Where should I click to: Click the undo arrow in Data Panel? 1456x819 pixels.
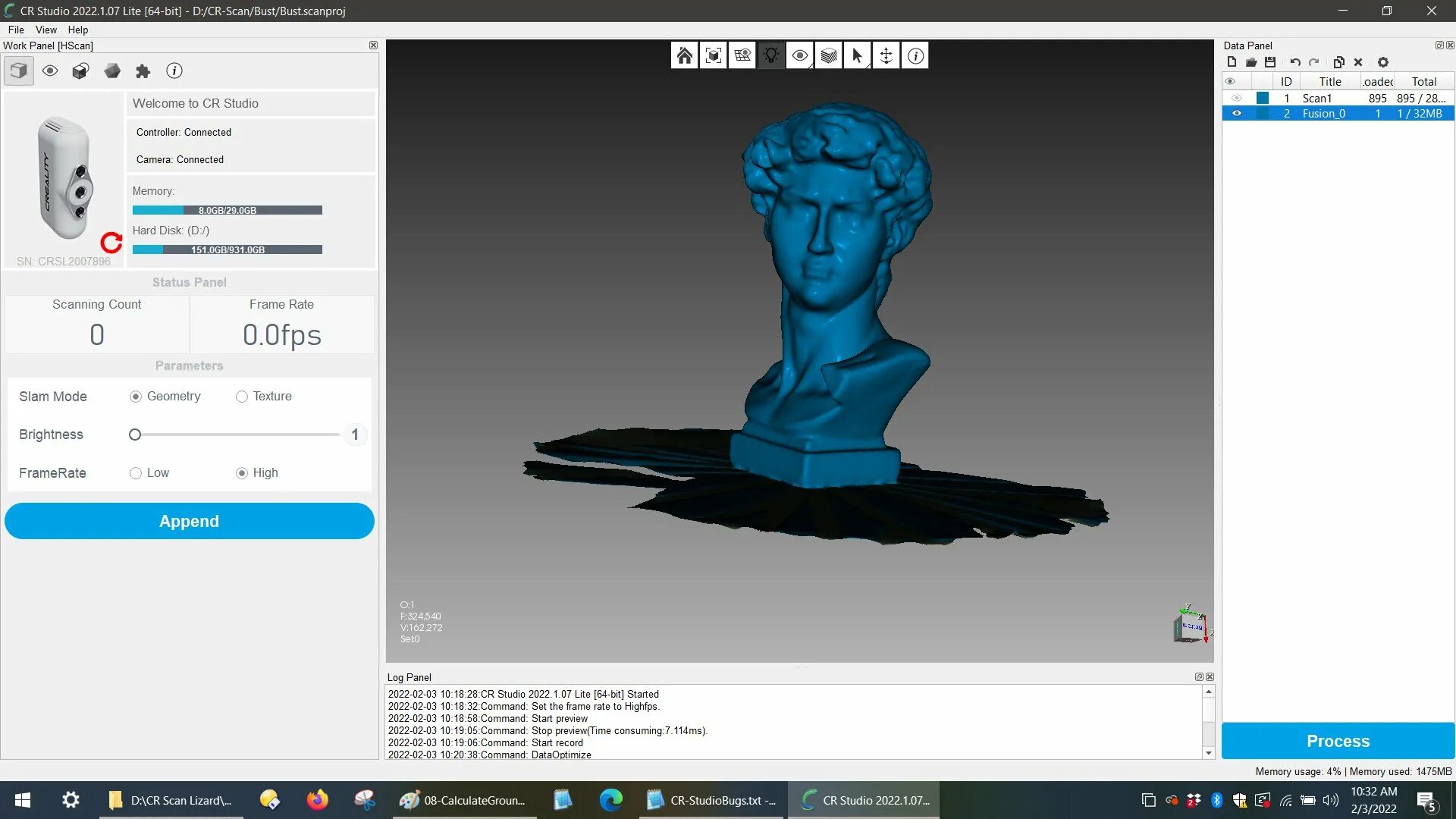tap(1295, 62)
